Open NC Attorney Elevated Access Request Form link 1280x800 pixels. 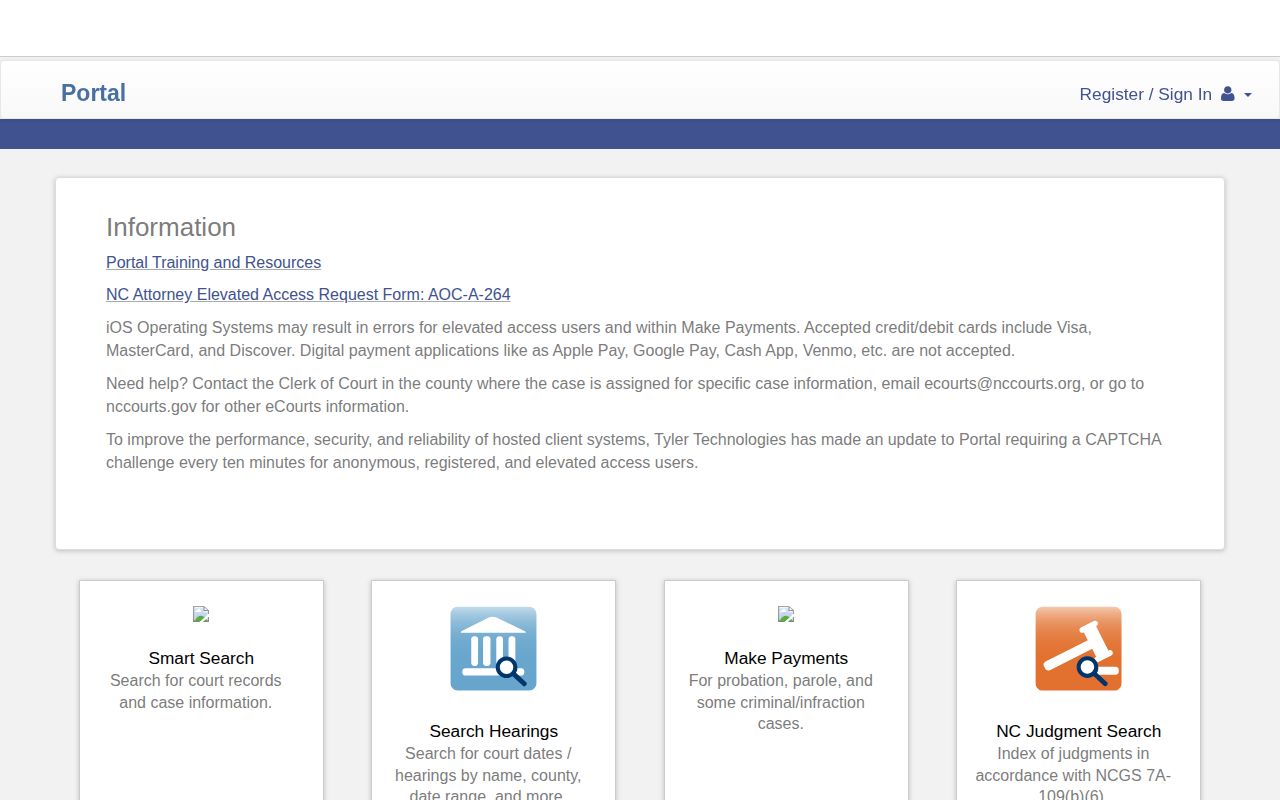point(308,294)
